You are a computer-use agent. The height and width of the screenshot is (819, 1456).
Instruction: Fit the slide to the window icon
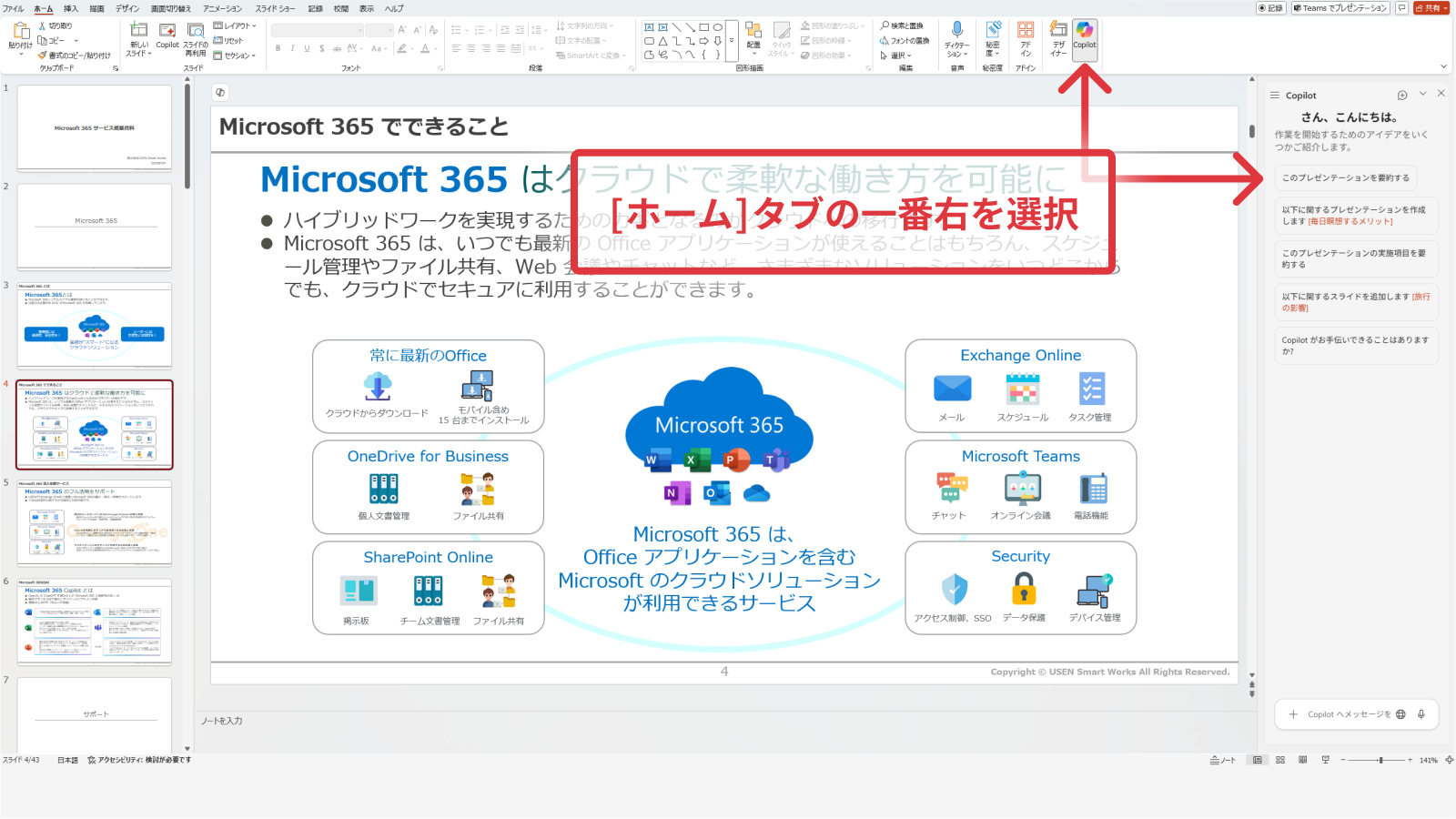(x=1450, y=760)
